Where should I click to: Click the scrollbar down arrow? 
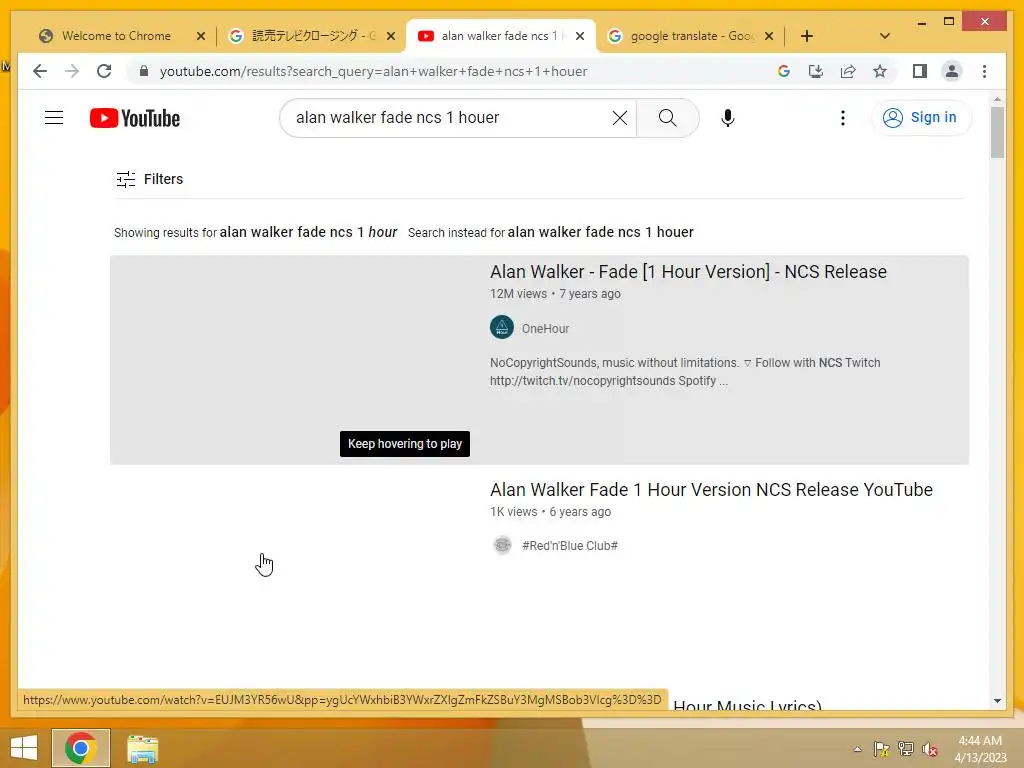point(997,701)
